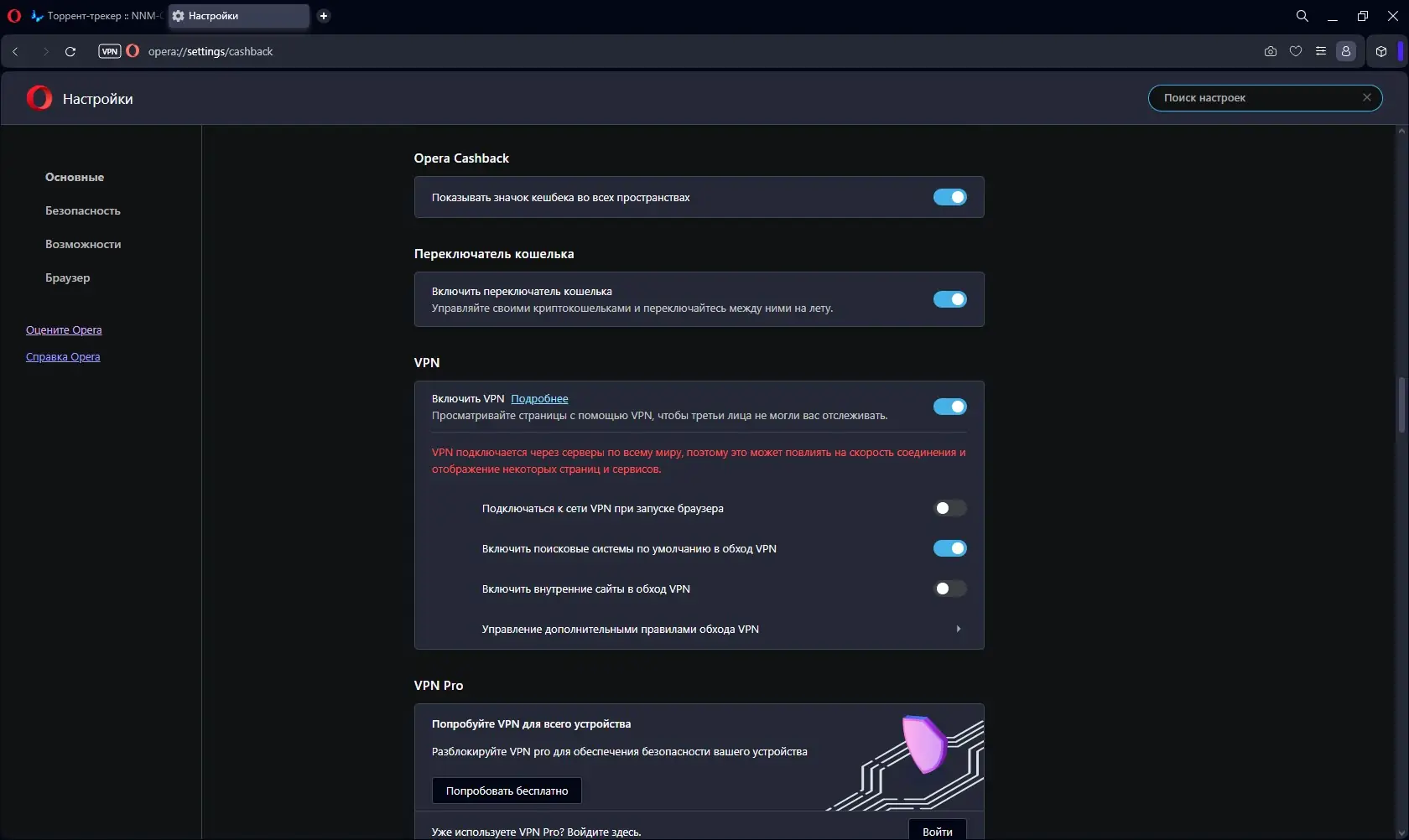Open the 'Основные' settings section
This screenshot has width=1409, height=840.
pyautogui.click(x=75, y=177)
